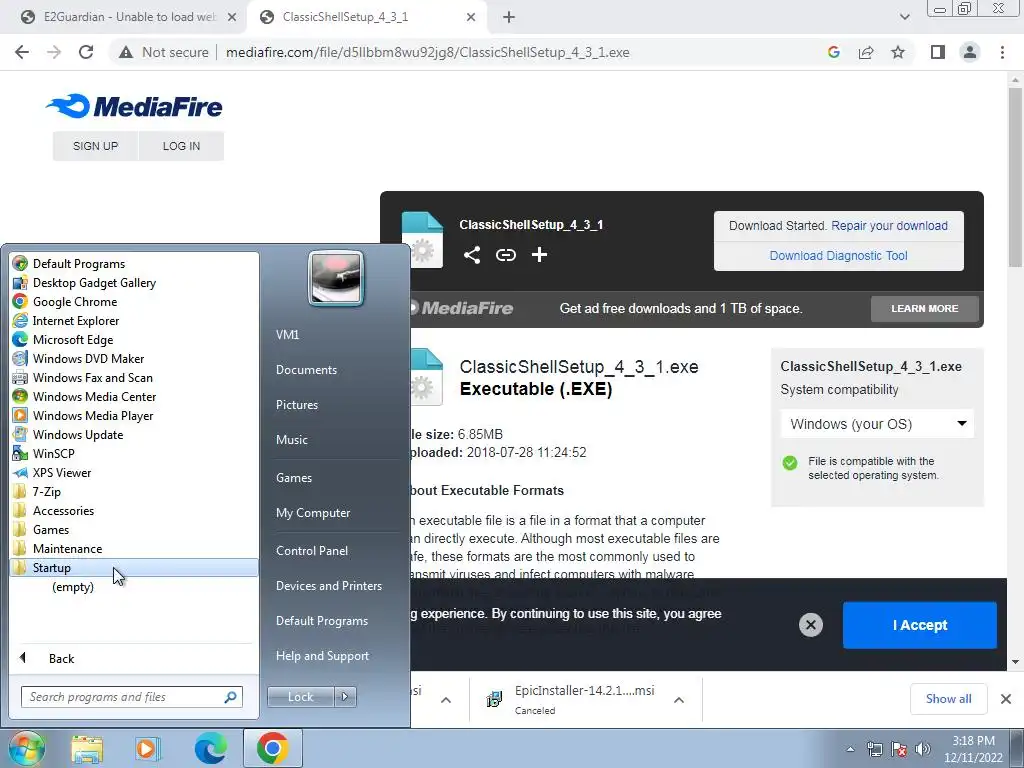Open Chrome's three-dot menu

[x=1002, y=52]
